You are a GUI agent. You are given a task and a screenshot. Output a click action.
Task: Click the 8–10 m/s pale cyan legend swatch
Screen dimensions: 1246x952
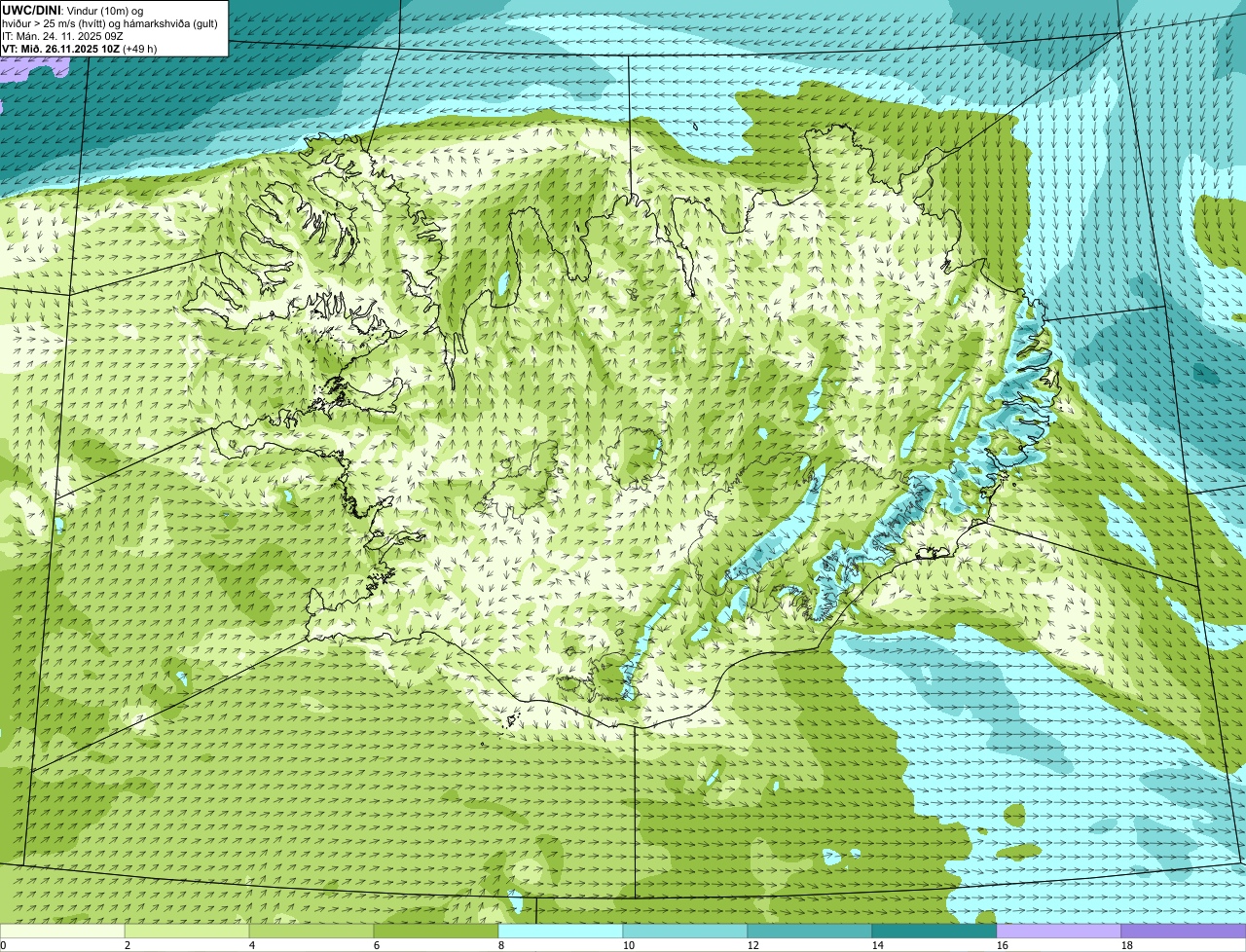(561, 932)
